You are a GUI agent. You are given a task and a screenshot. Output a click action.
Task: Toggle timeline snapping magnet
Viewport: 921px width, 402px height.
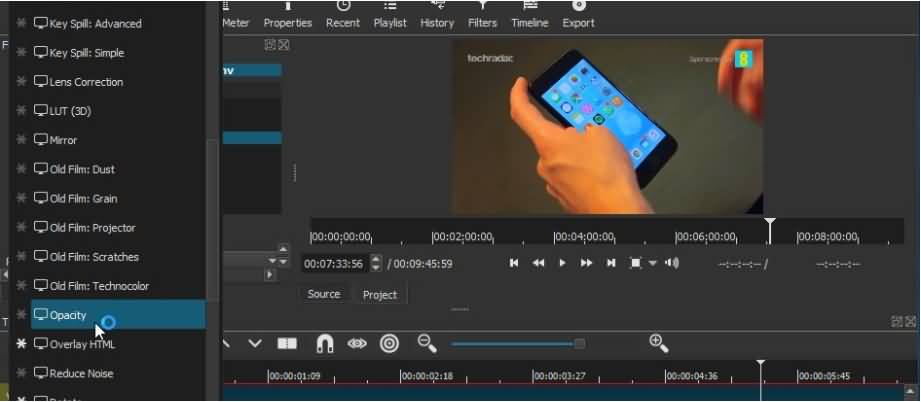coord(325,343)
